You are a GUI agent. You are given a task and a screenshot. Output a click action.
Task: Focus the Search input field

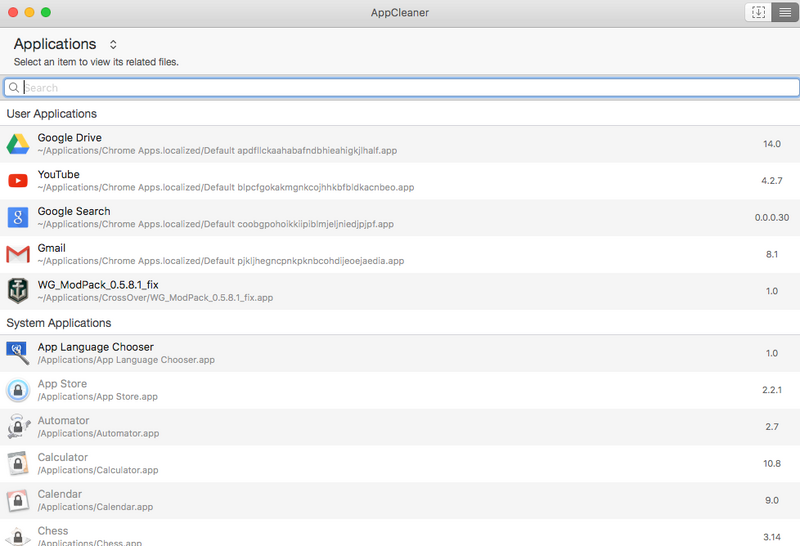coord(402,88)
